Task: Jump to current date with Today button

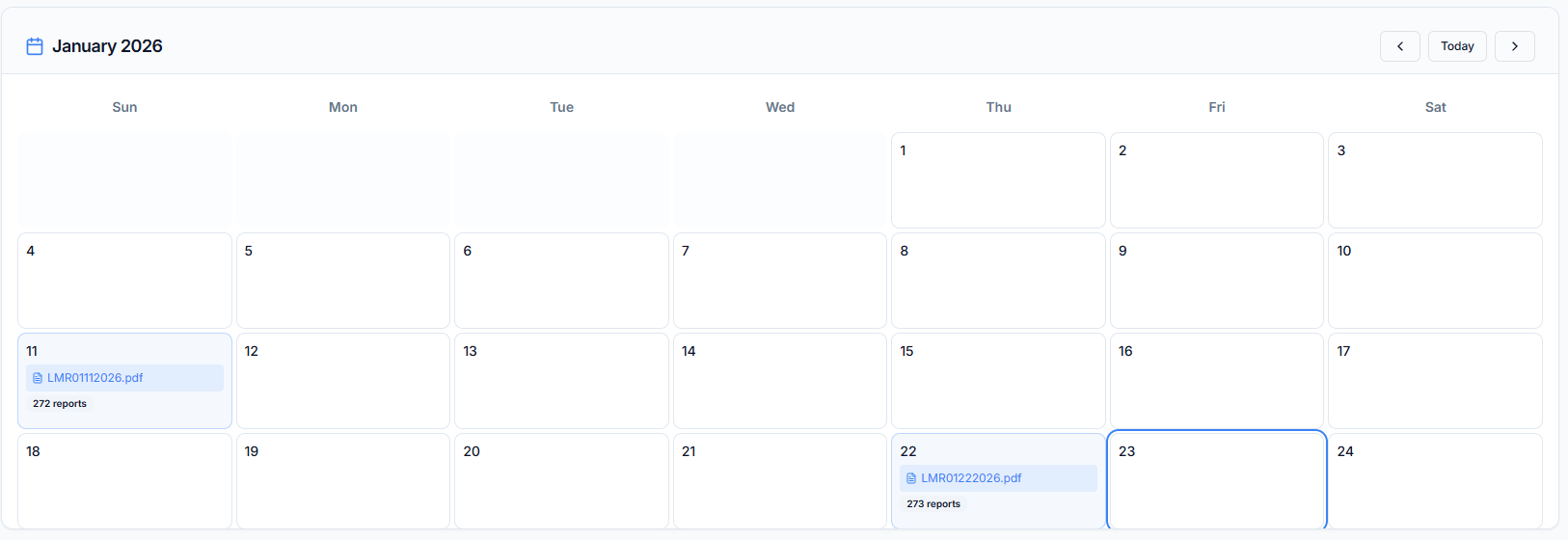Action: coord(1457,46)
